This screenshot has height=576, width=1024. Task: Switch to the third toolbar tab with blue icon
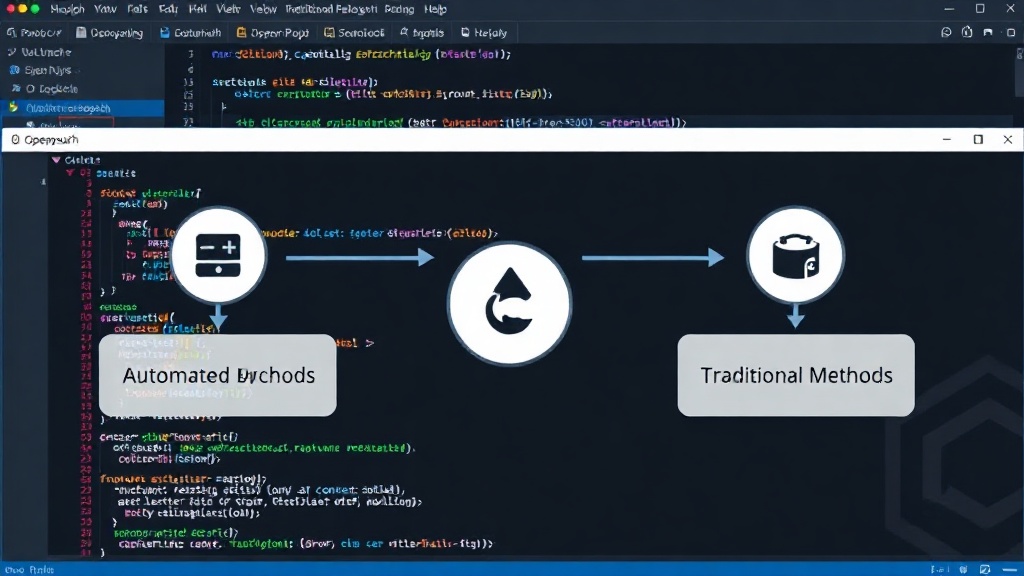tap(191, 33)
